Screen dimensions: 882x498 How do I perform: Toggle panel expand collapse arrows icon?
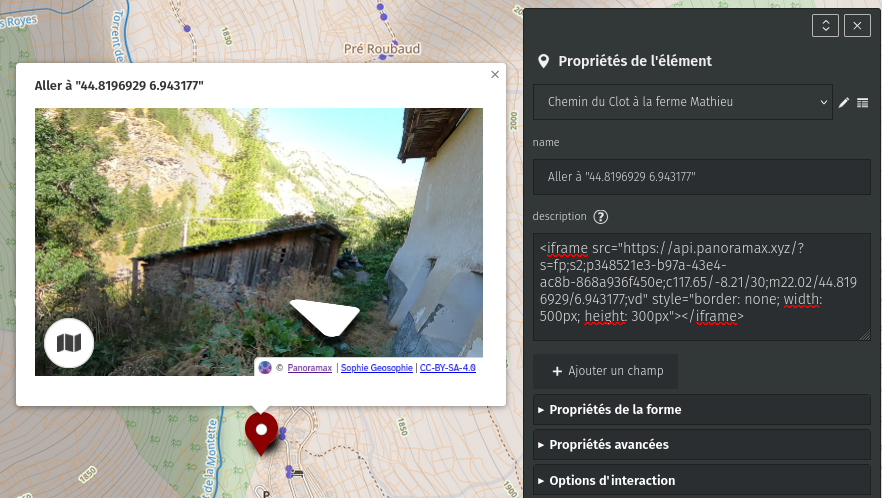tap(825, 26)
